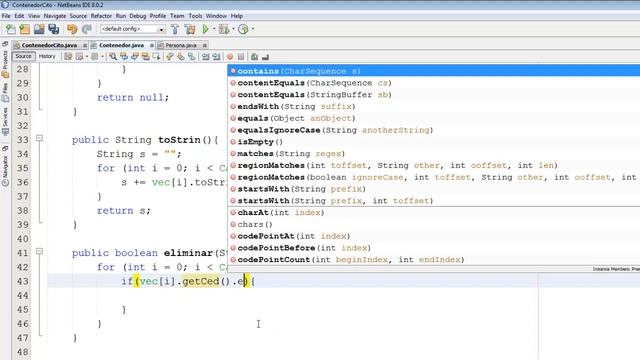The image size is (640, 360).
Task: Open the dropdown arrow beside Debug Project
Action: click(x=233, y=29)
